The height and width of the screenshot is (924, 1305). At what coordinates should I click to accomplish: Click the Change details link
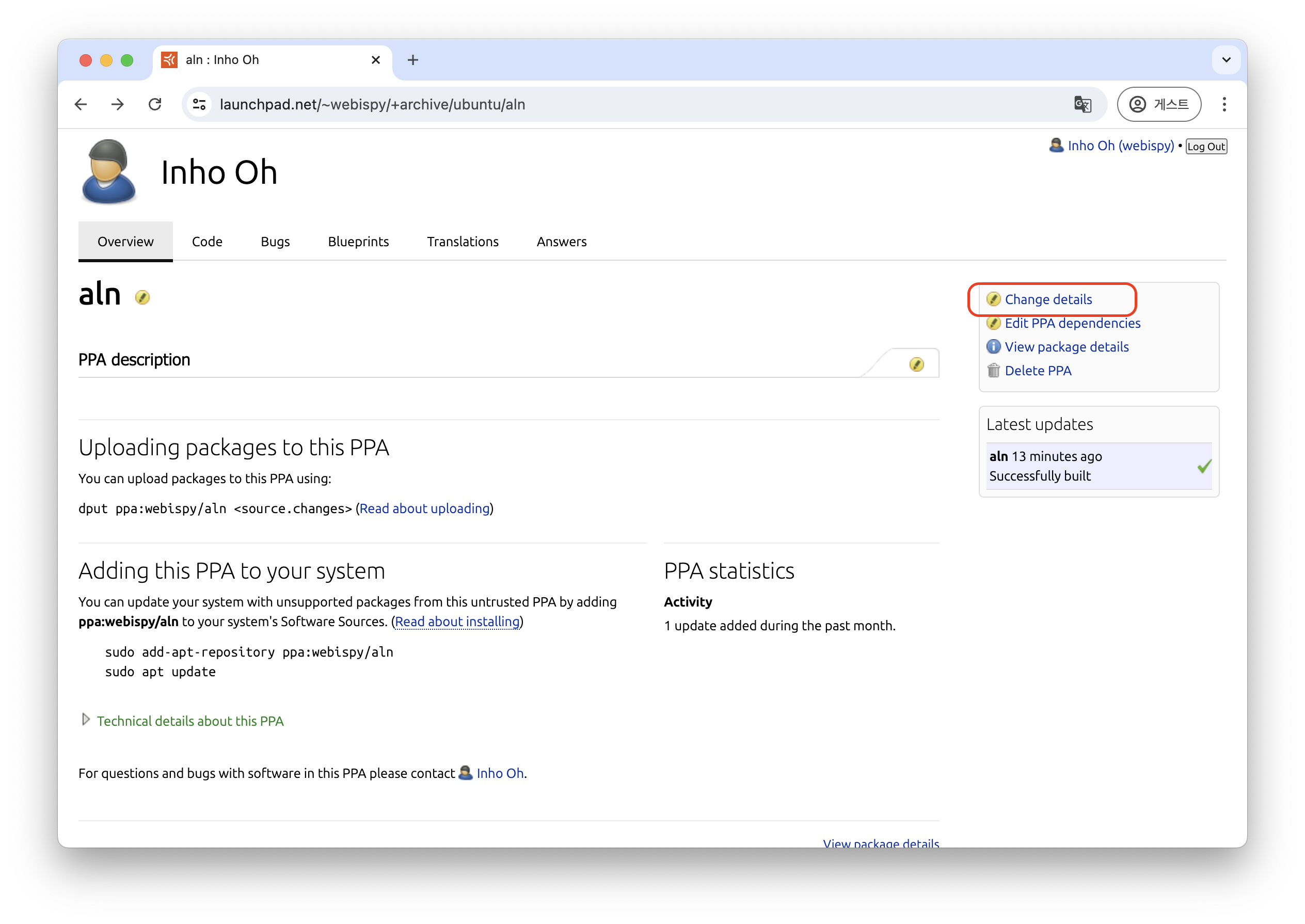1048,299
